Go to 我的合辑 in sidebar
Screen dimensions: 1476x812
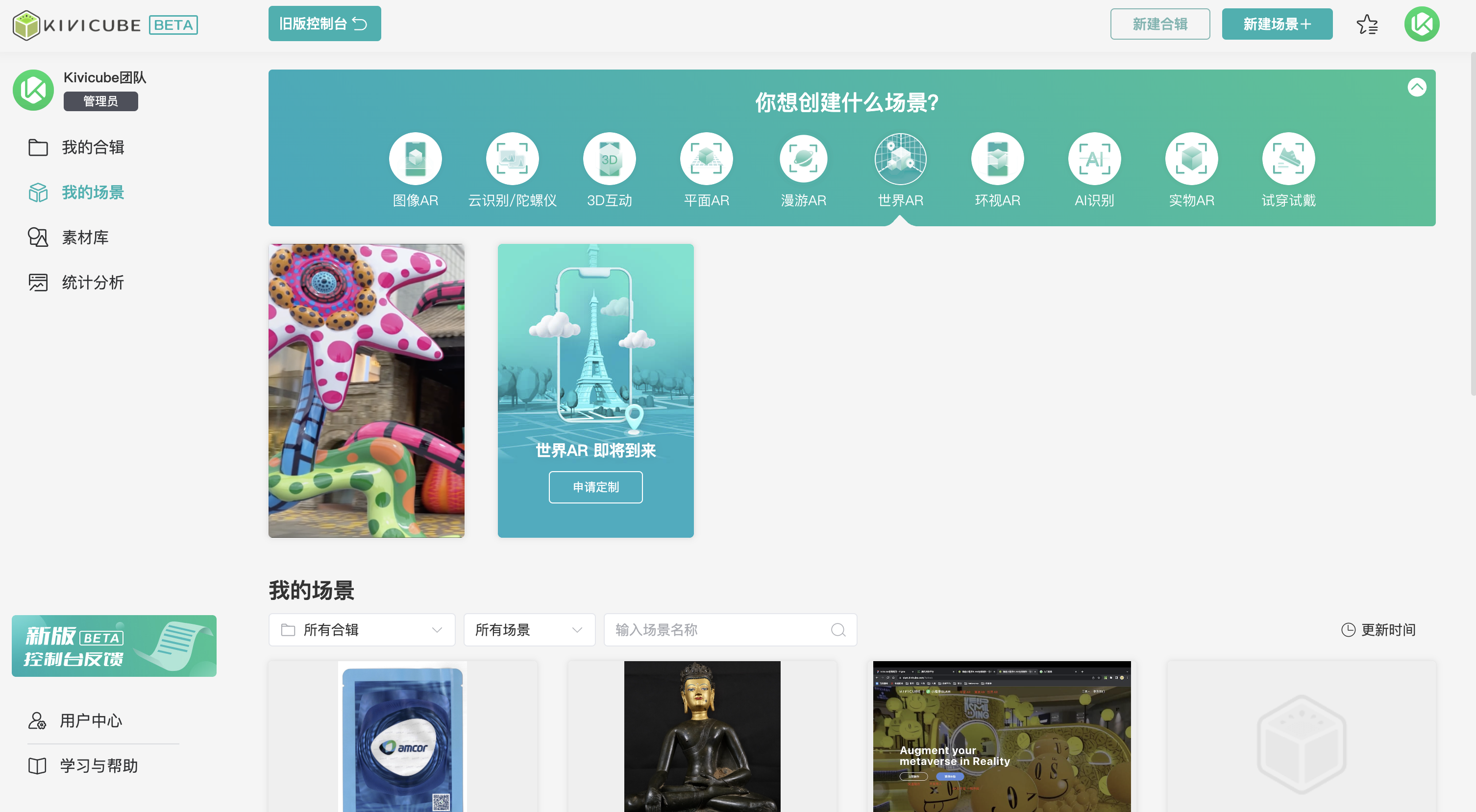click(x=92, y=147)
